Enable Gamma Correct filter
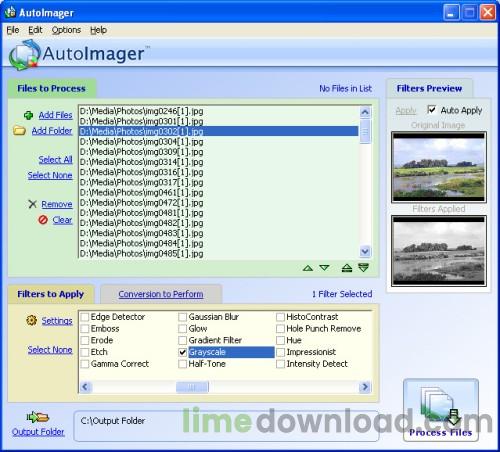This screenshot has width=500, height=452. tap(85, 364)
